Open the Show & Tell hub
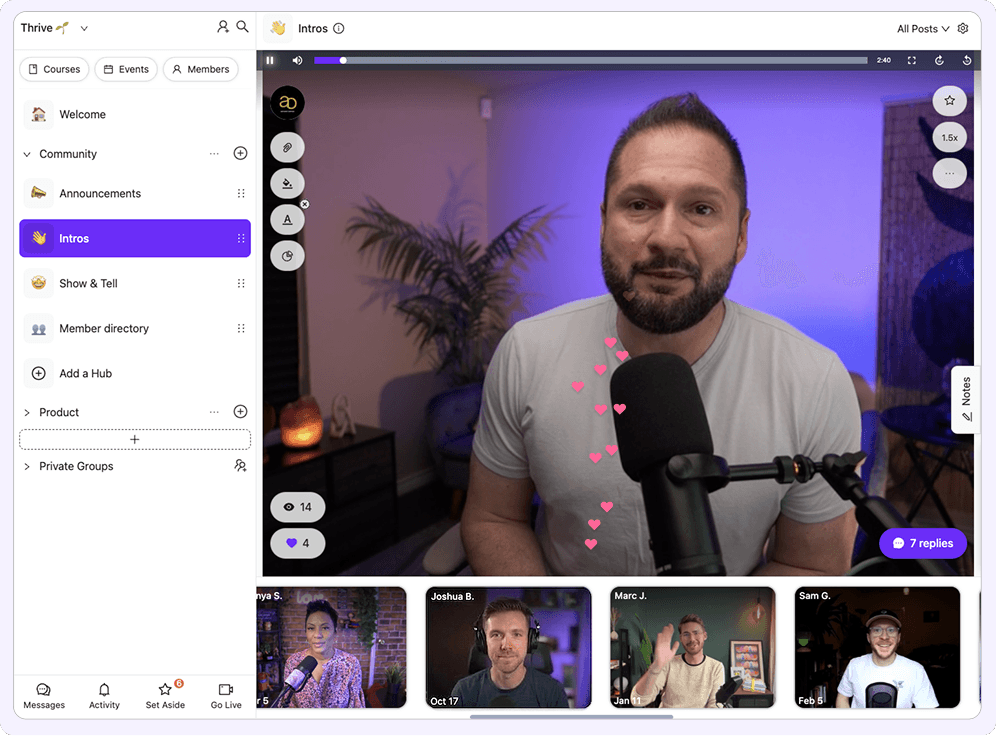The width and height of the screenshot is (996, 736). tap(135, 283)
